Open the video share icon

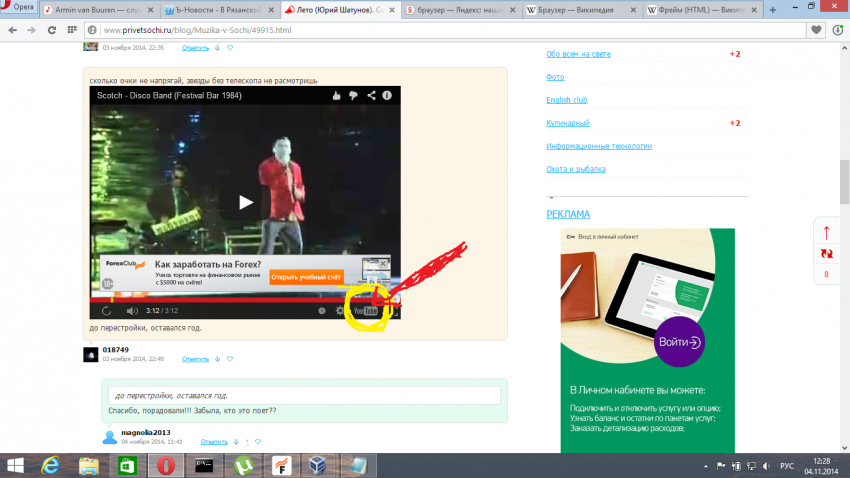[370, 95]
